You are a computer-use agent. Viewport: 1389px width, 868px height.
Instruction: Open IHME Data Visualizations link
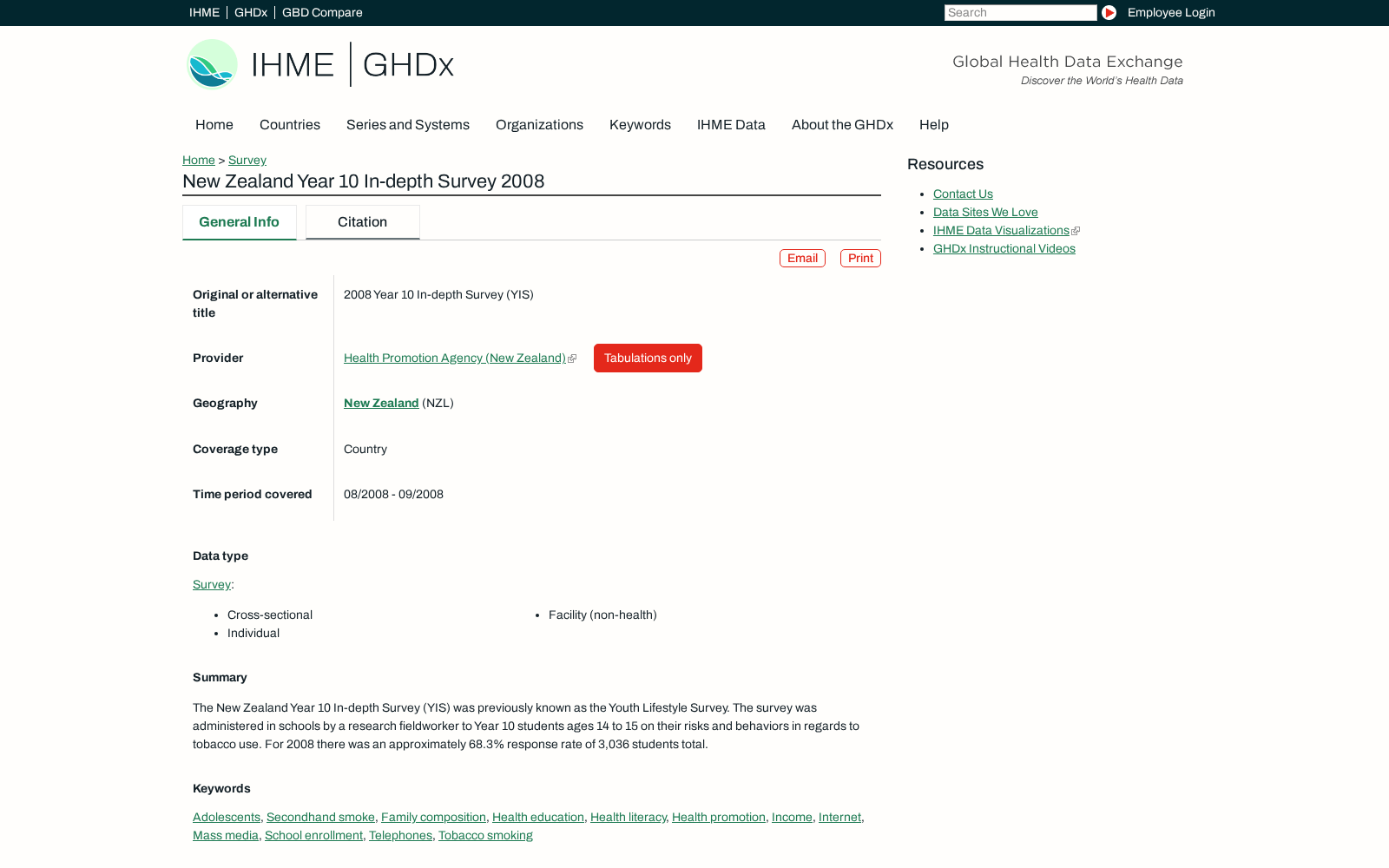(1001, 230)
